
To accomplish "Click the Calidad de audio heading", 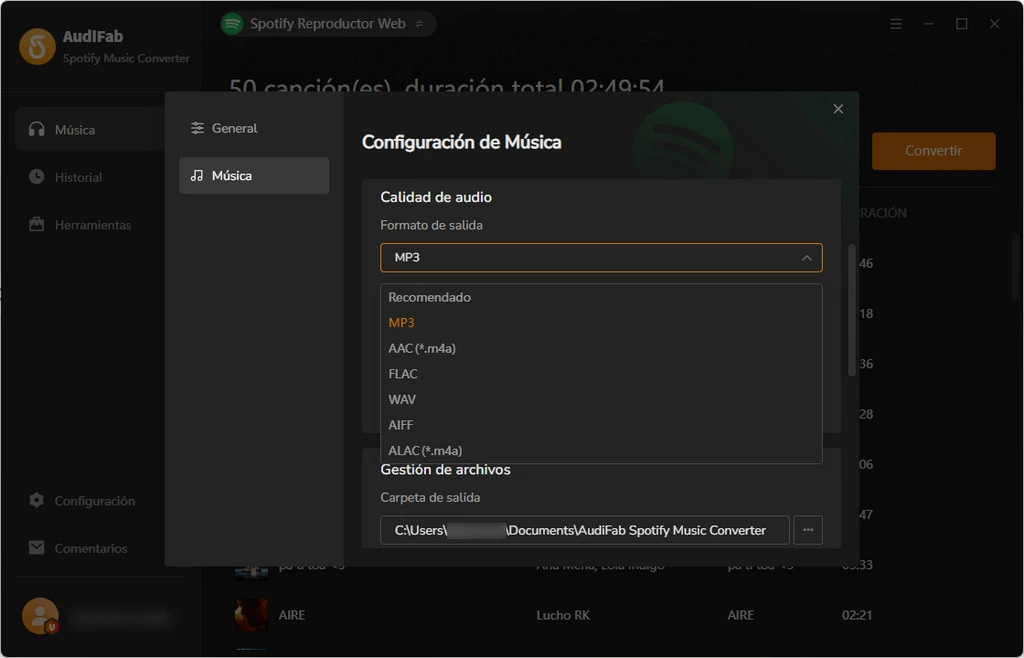I will tap(436, 197).
